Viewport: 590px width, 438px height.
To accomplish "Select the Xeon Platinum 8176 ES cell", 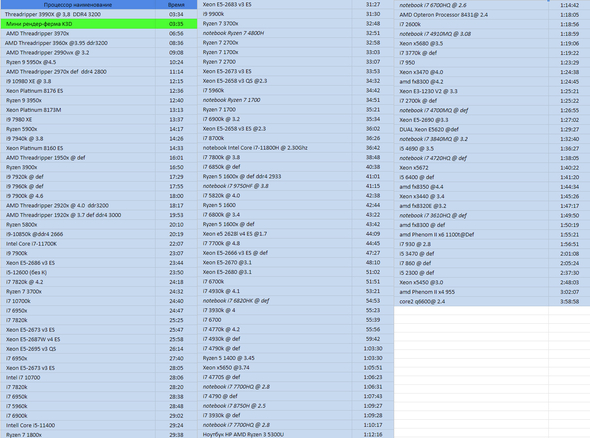I will click(x=78, y=91).
